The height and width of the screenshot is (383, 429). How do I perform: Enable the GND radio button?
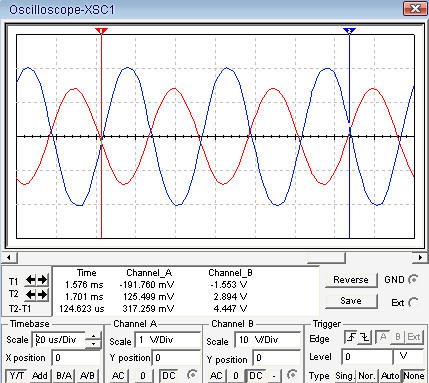click(414, 279)
